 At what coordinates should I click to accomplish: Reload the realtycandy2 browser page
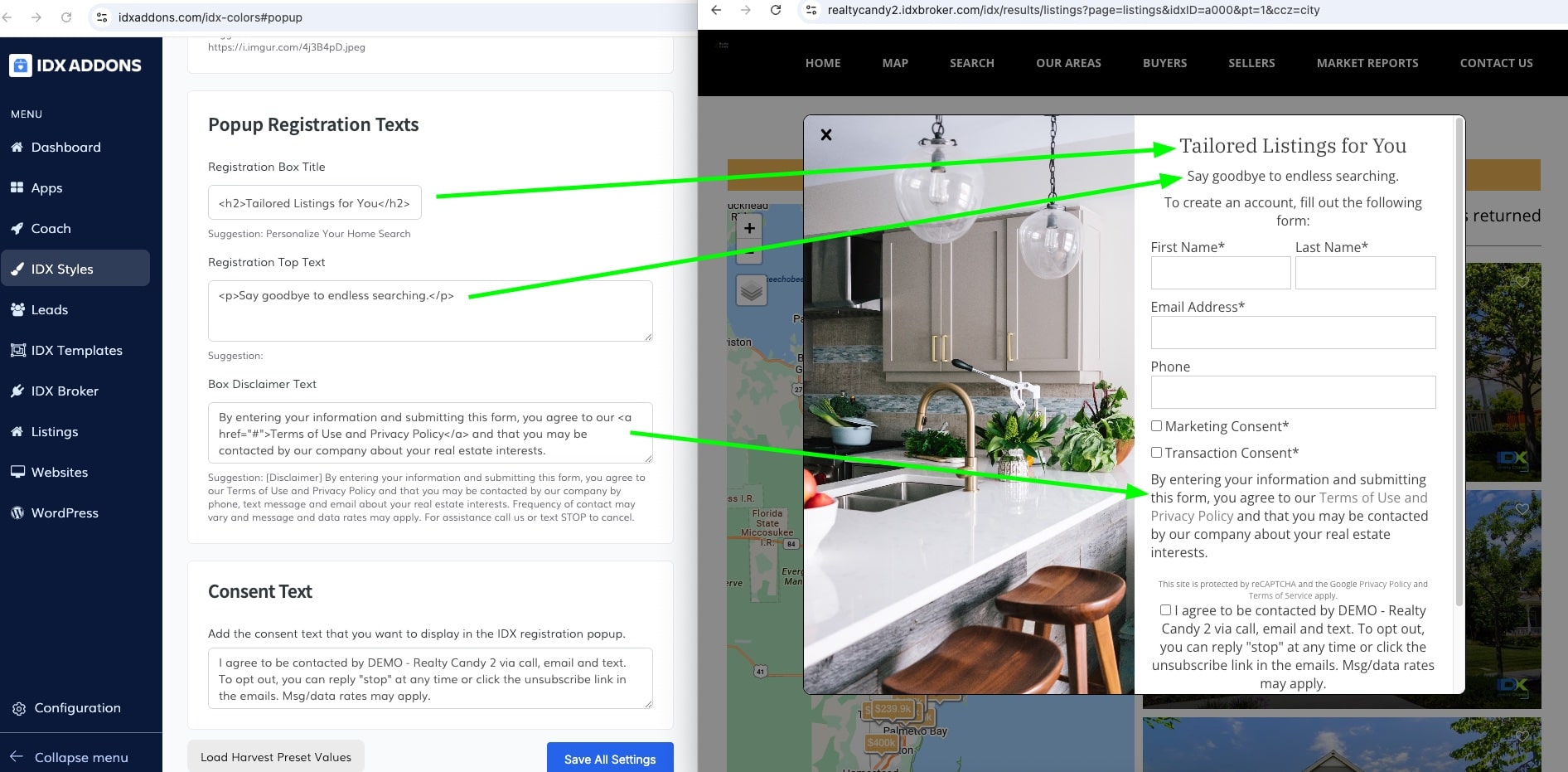click(x=776, y=10)
